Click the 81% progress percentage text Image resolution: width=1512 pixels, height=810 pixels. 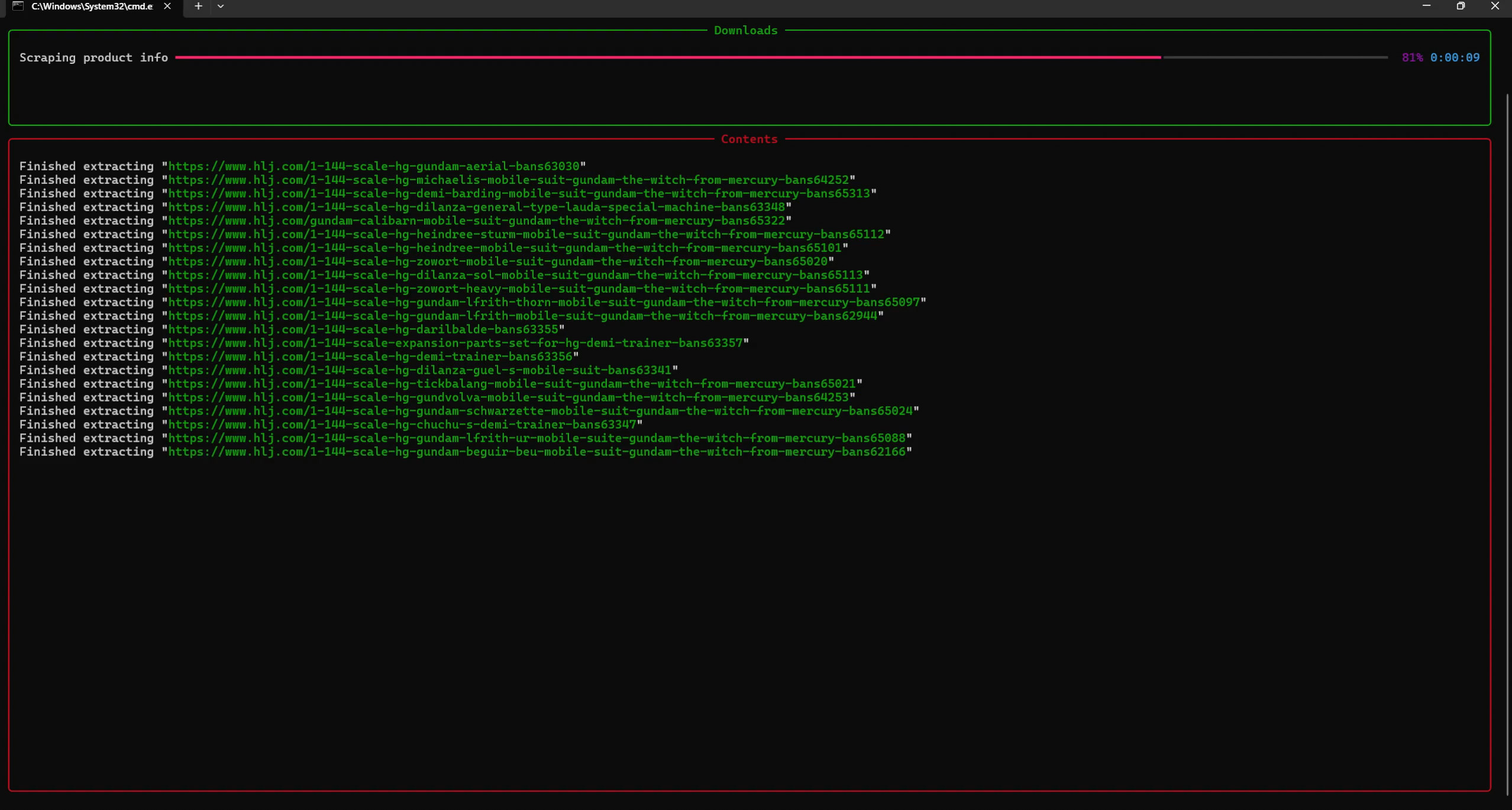point(1412,57)
